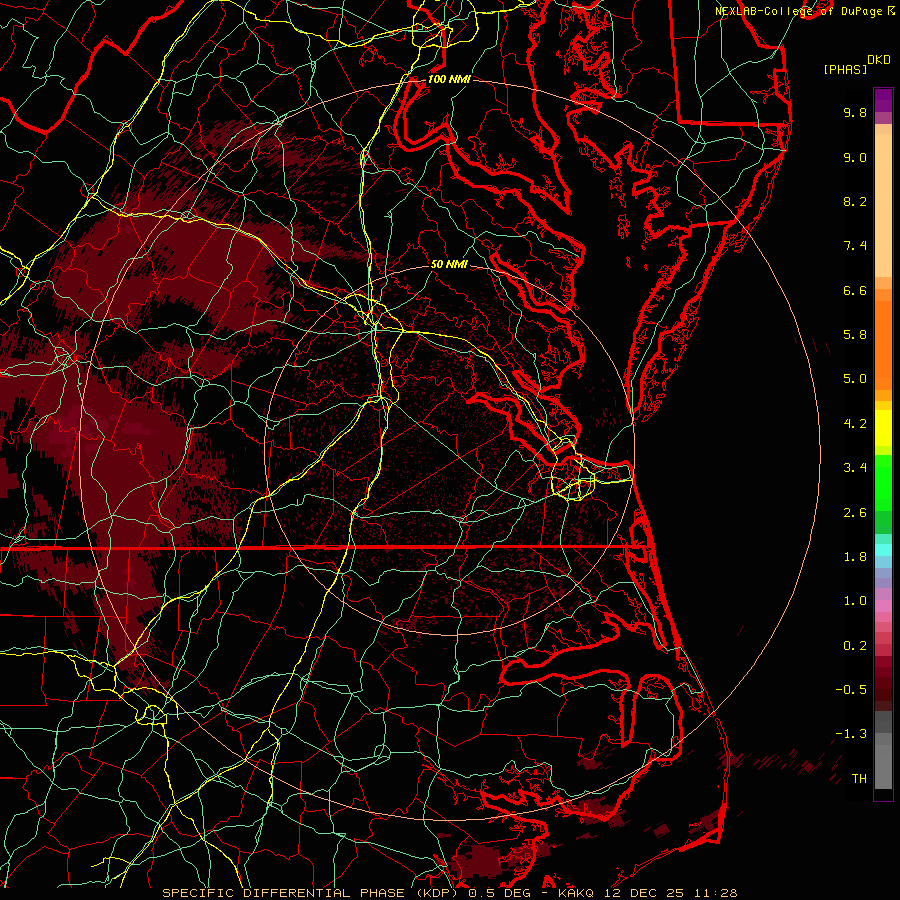Screen dimensions: 900x900
Task: Select the 1.0 scale value
Action: (x=855, y=601)
